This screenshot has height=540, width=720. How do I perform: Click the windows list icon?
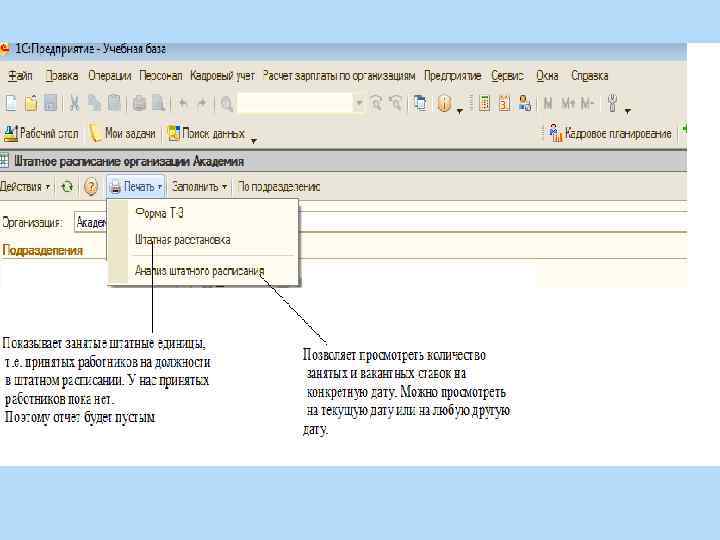(x=420, y=103)
